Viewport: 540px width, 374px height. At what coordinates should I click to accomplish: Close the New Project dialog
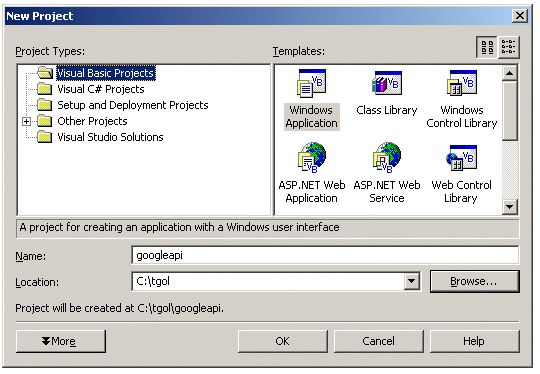[520, 16]
